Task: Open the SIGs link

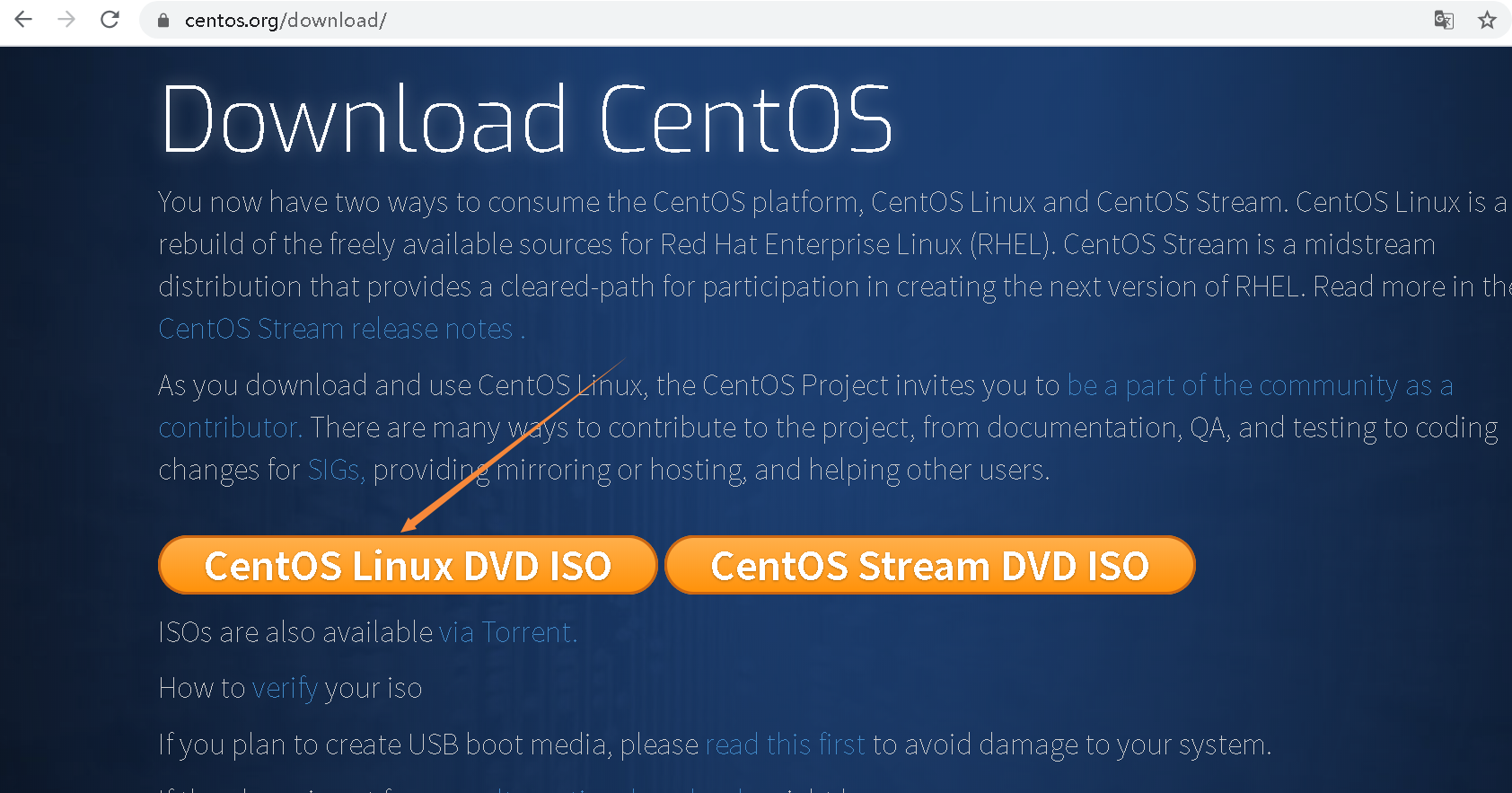Action: coord(336,470)
